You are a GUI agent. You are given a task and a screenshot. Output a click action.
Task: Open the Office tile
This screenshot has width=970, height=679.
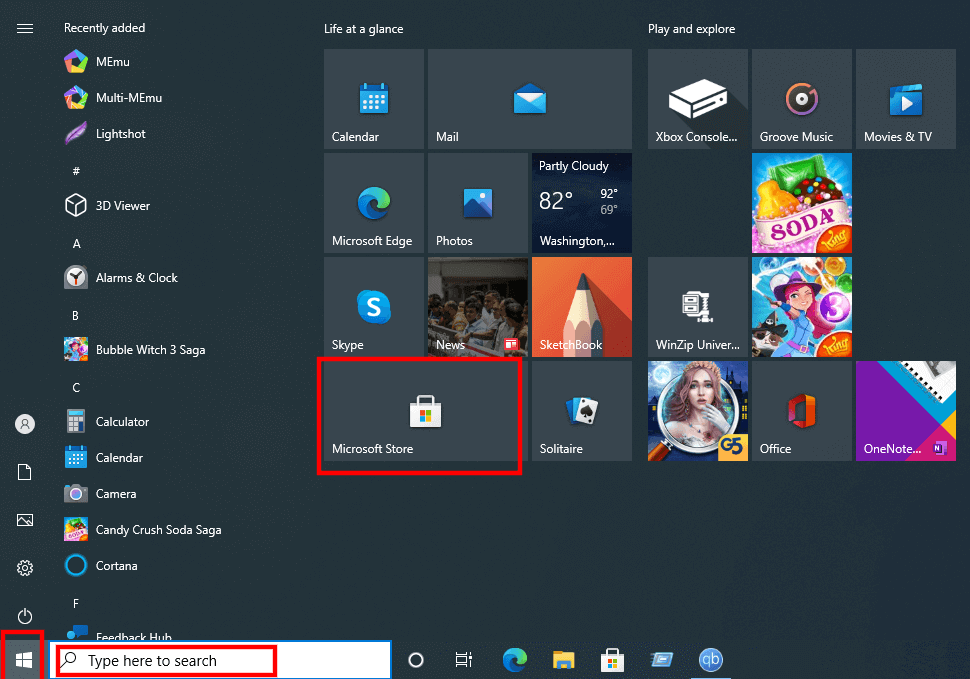point(802,411)
